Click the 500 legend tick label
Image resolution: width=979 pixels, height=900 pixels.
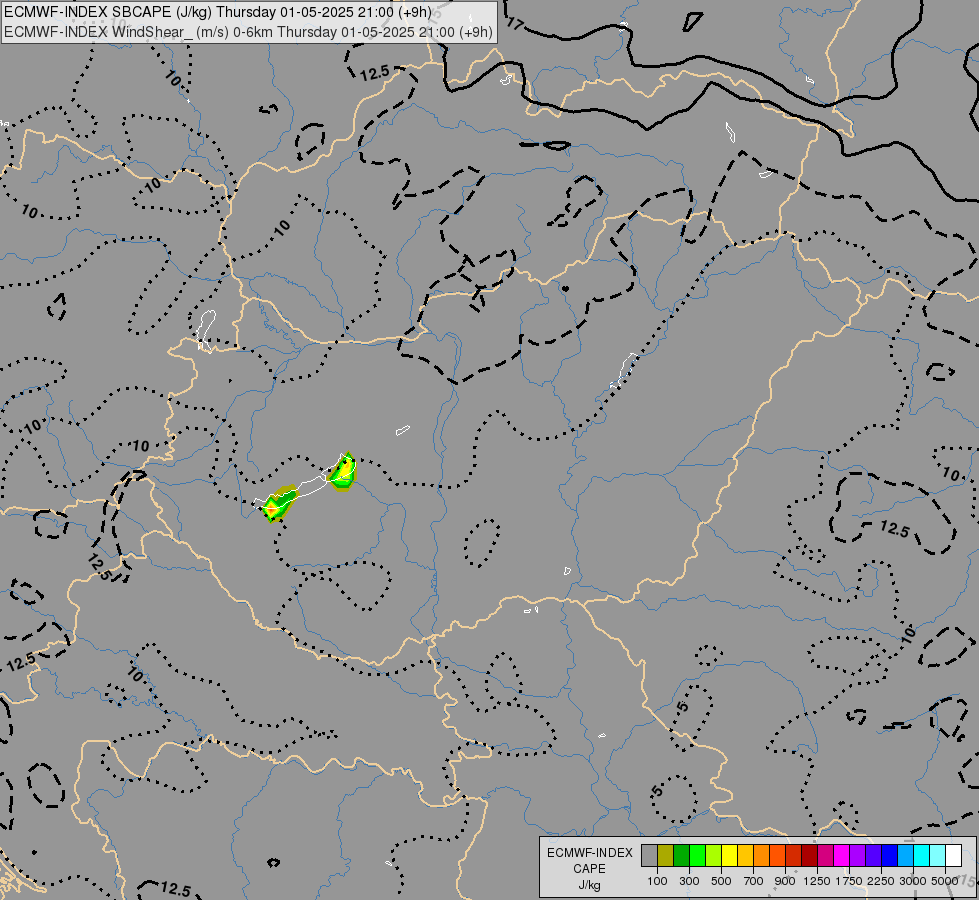pos(721,881)
